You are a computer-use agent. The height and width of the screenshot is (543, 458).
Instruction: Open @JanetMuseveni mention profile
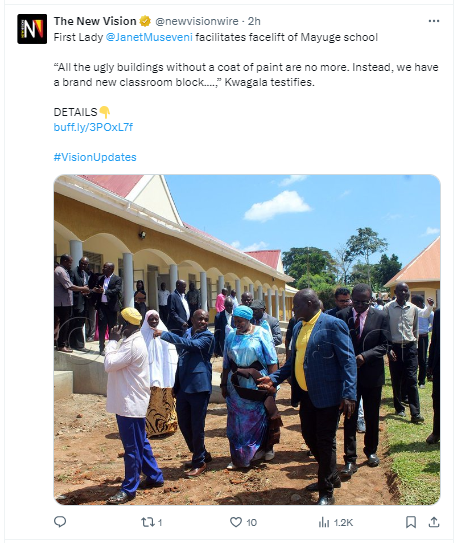tap(149, 37)
